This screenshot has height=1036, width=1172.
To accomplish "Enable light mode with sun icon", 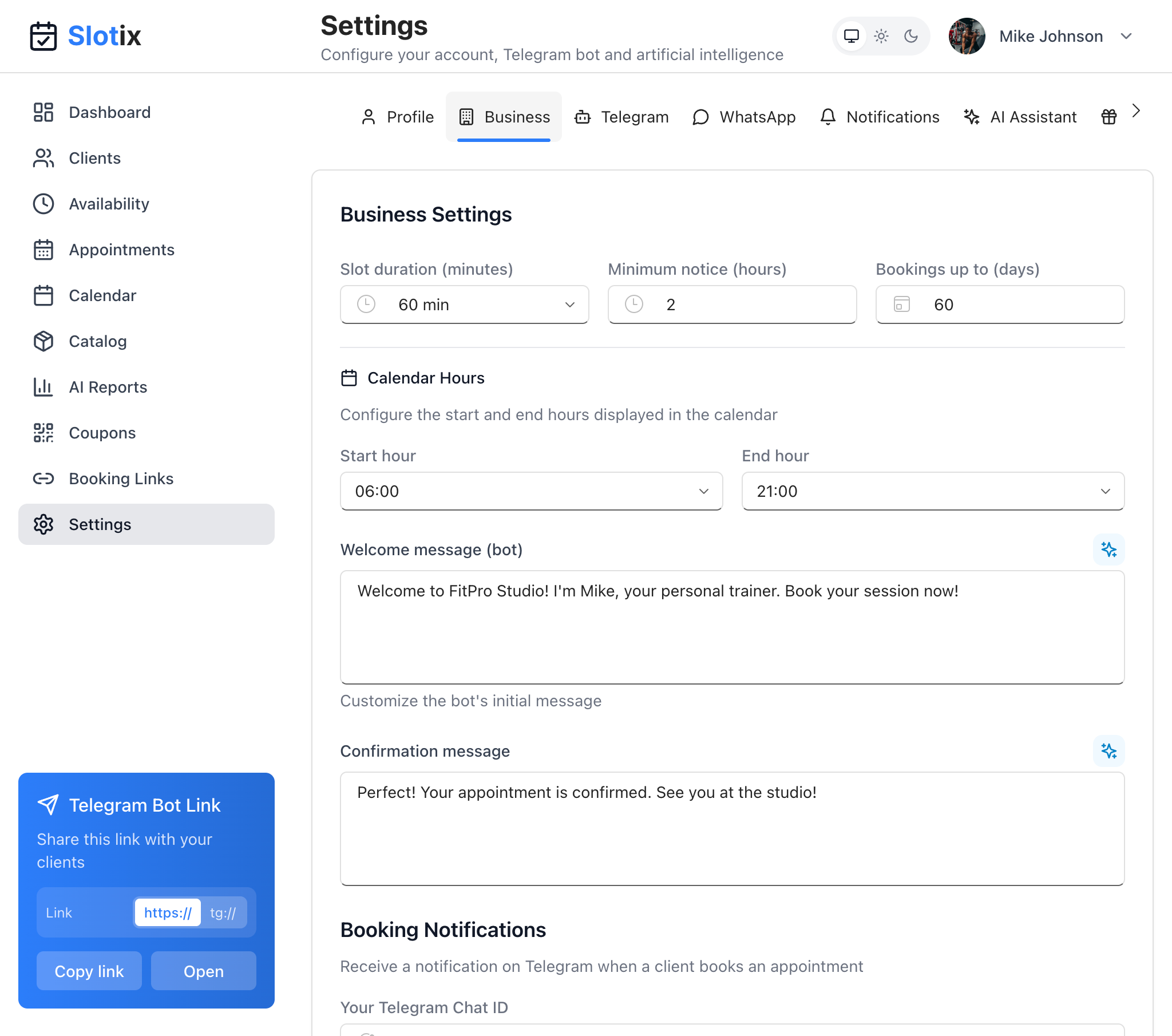I will [x=881, y=36].
